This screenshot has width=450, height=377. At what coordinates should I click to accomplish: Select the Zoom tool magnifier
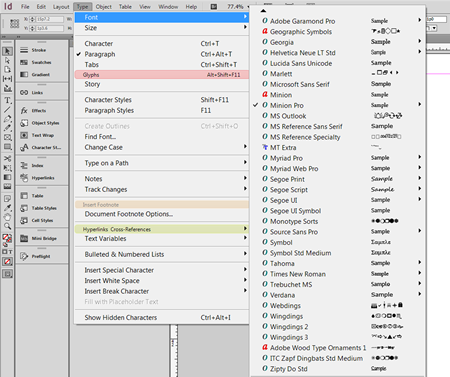click(x=7, y=226)
